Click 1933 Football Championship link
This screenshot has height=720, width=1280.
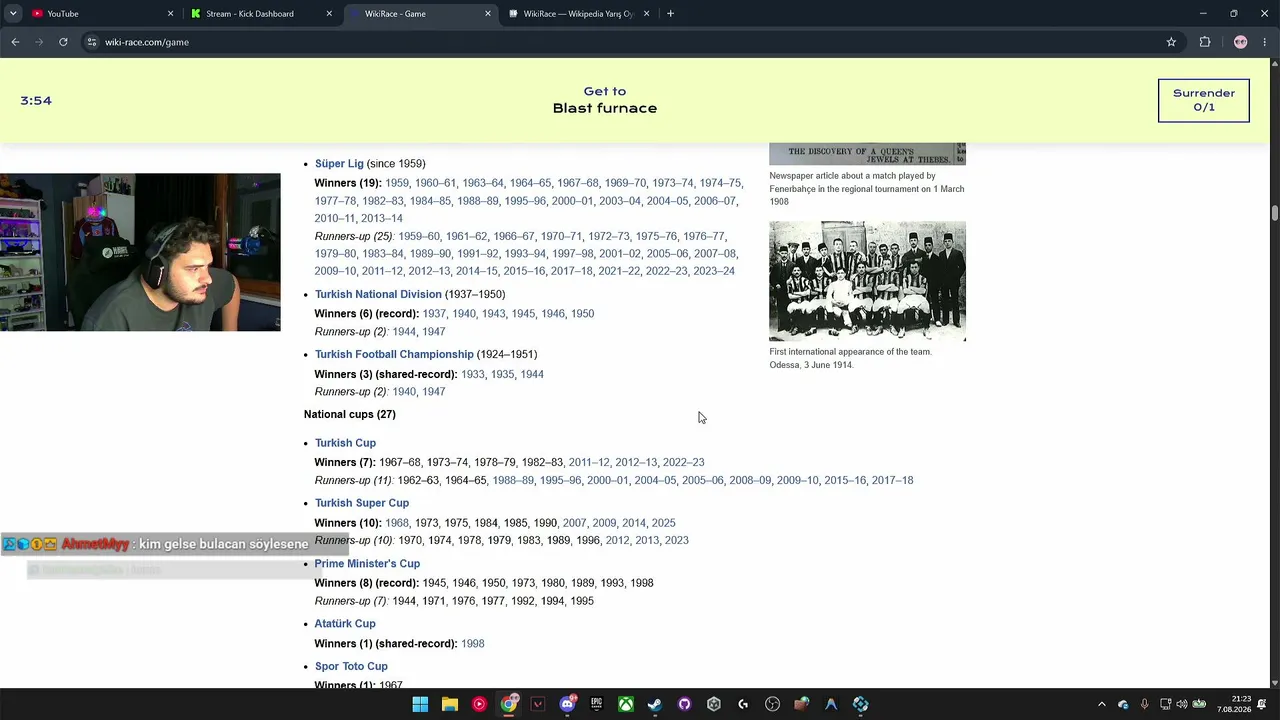[x=473, y=374]
